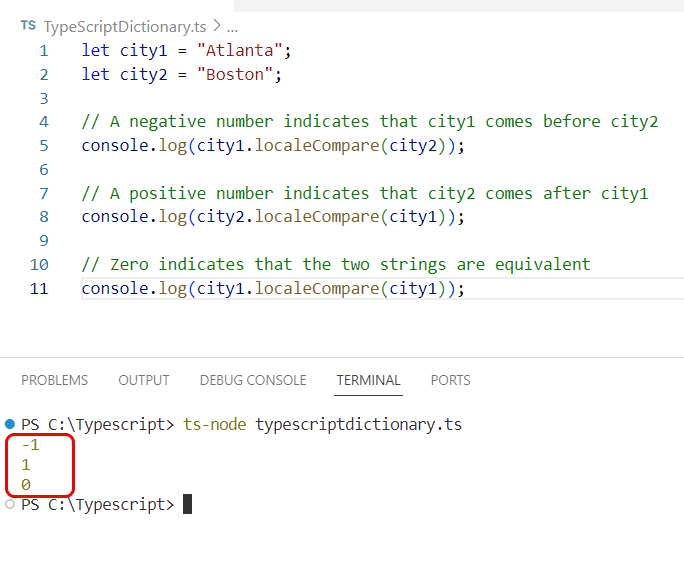Place cursor in line 11 console.log statement
Screen dimensions: 684x584
pyautogui.click(x=273, y=289)
